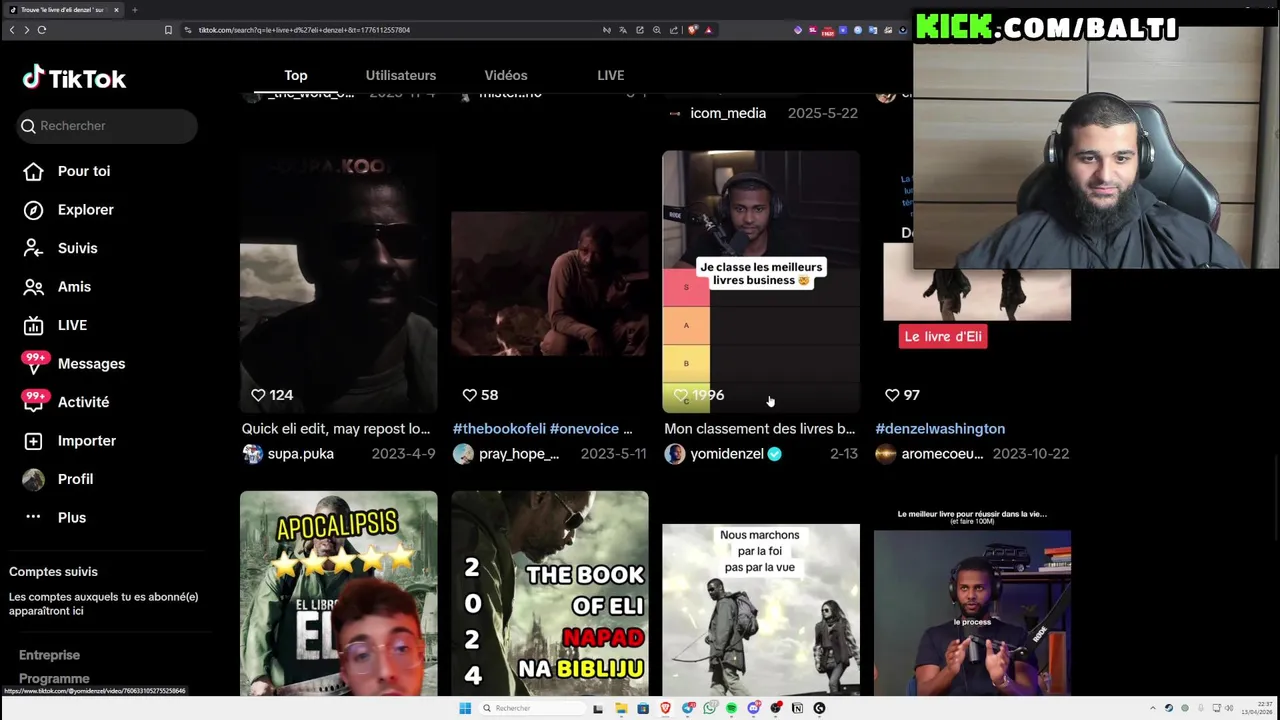Switch to the Utilisateurs tab

click(x=401, y=75)
